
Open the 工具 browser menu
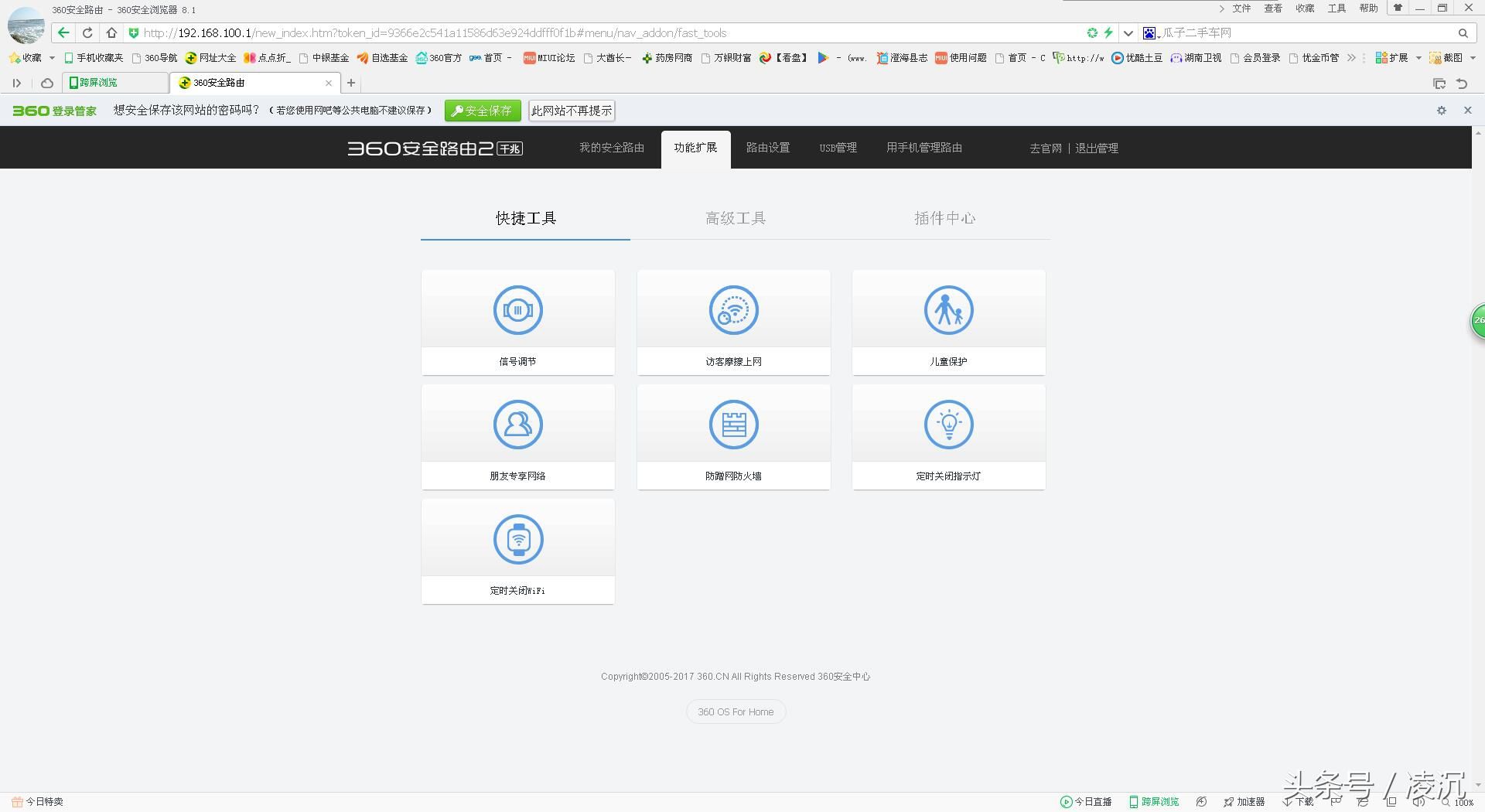pos(1336,9)
